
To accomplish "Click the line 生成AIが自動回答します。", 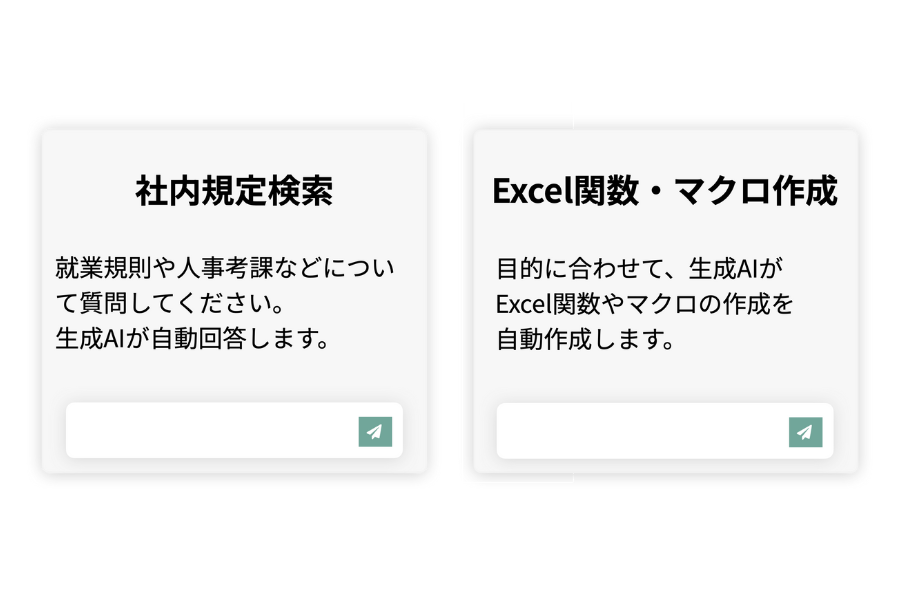I will point(193,338).
